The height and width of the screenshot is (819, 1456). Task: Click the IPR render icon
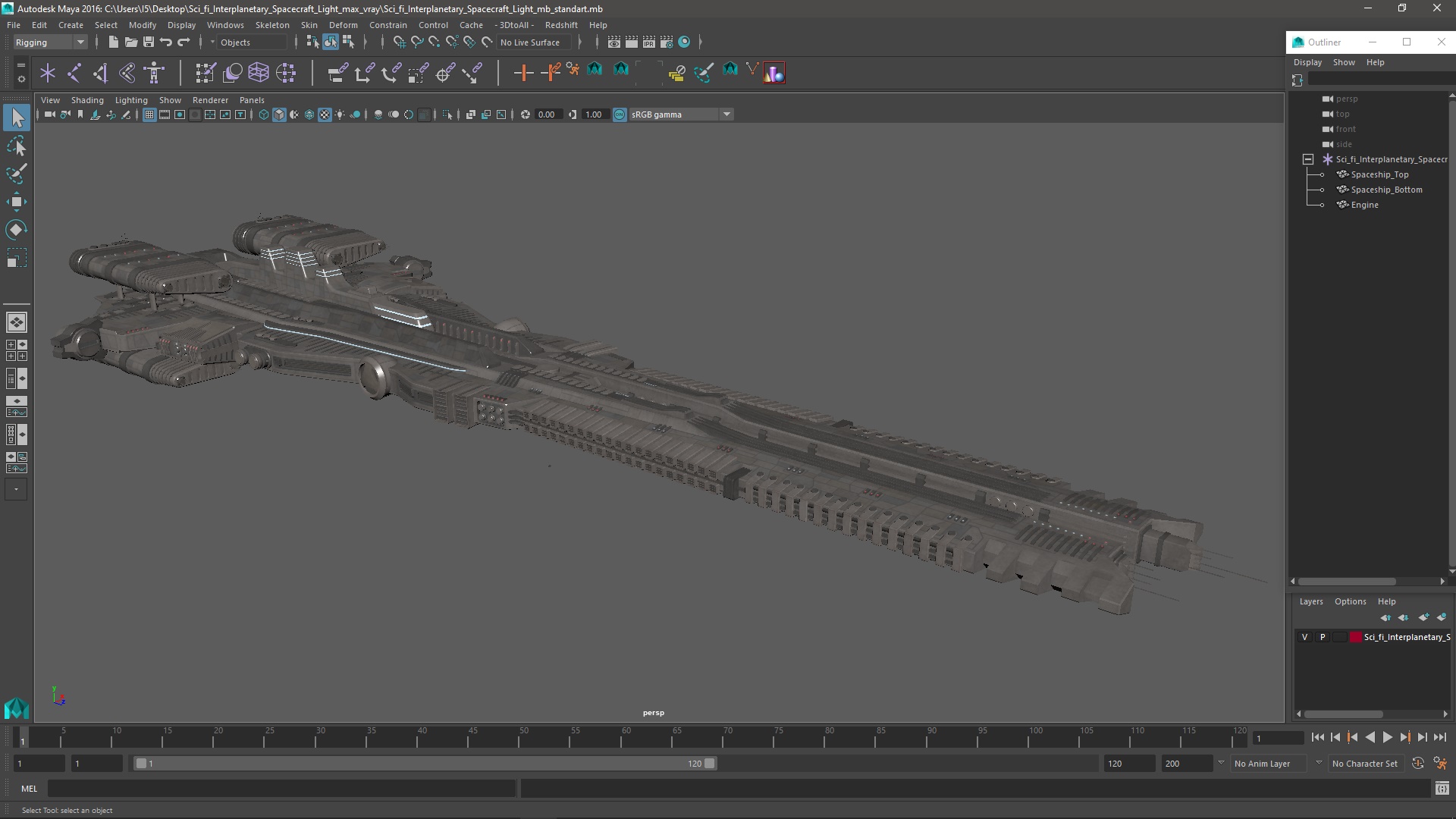click(x=649, y=42)
